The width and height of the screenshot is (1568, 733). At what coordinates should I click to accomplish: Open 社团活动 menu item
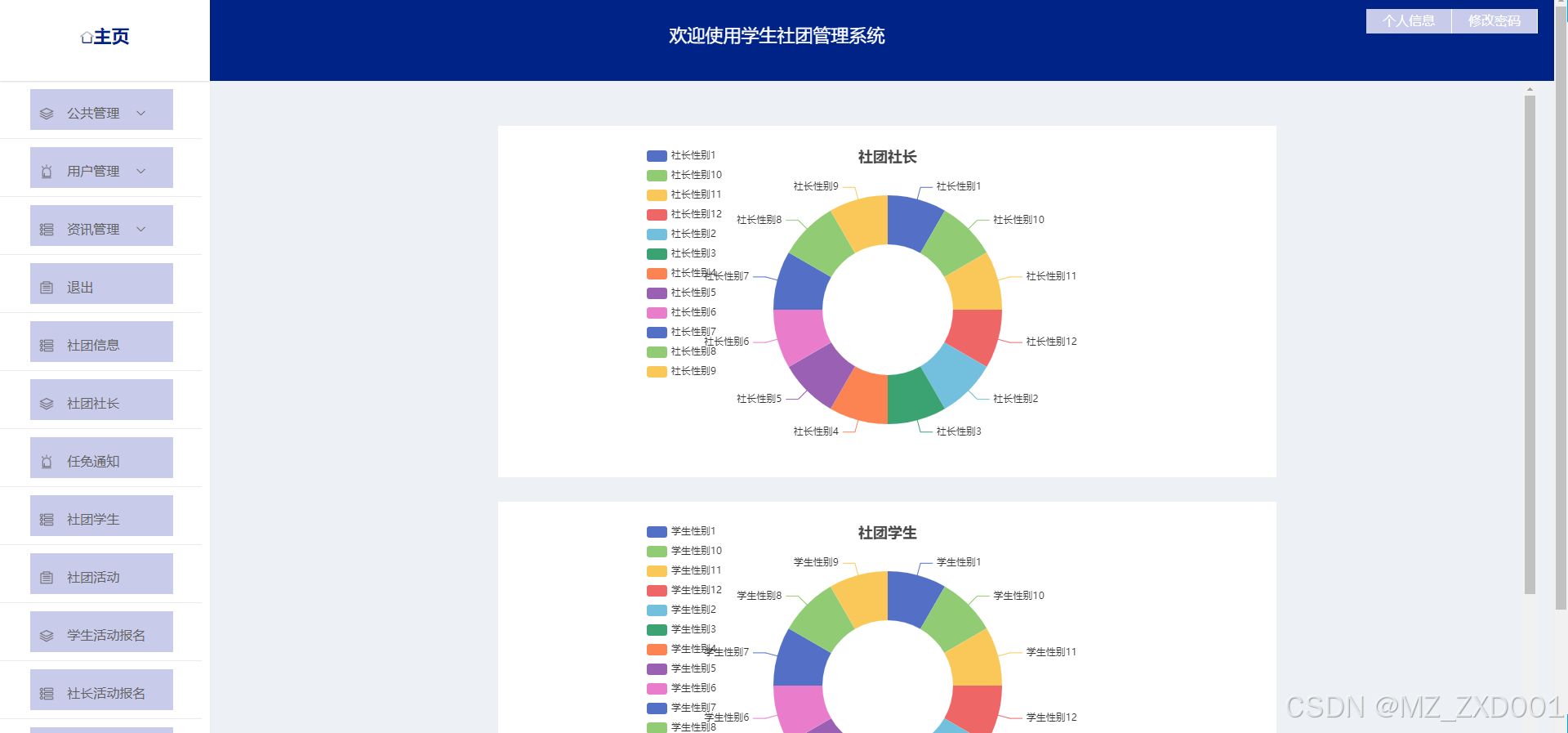[x=101, y=574]
